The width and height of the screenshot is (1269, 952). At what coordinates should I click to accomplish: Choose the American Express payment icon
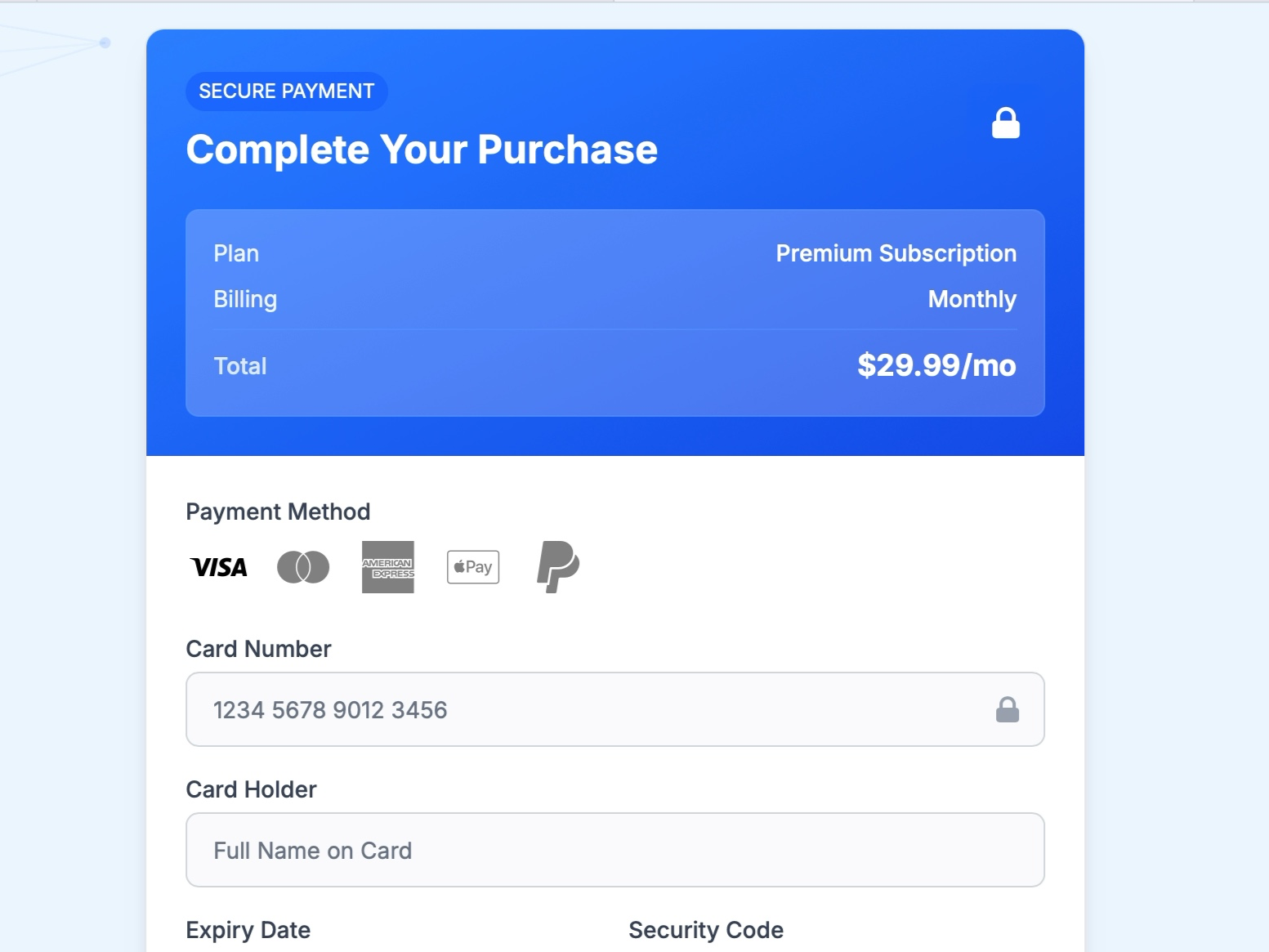tap(388, 567)
